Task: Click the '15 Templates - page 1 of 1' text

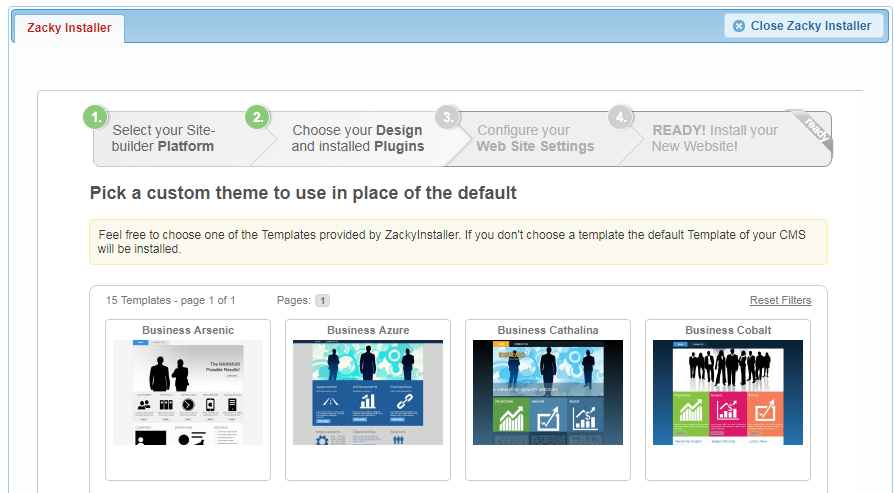Action: tap(170, 300)
